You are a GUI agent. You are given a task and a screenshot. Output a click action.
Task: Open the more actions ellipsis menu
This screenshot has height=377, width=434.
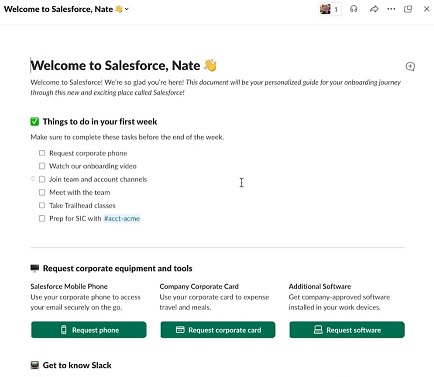(391, 9)
